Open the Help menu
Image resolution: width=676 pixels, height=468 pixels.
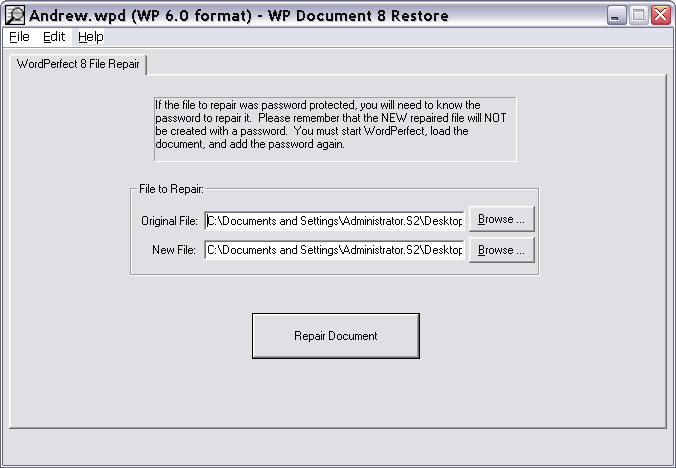pyautogui.click(x=91, y=37)
